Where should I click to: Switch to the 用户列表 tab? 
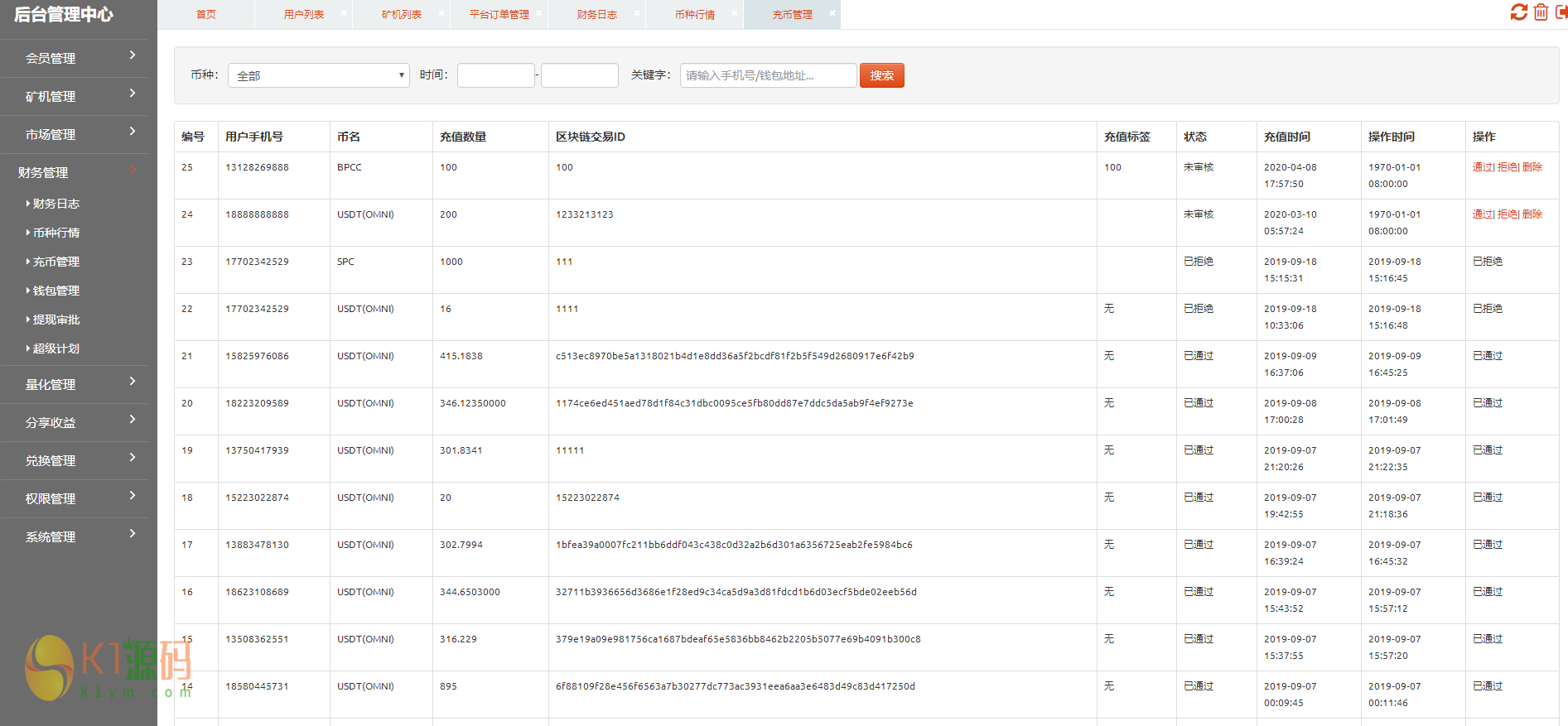[x=304, y=15]
